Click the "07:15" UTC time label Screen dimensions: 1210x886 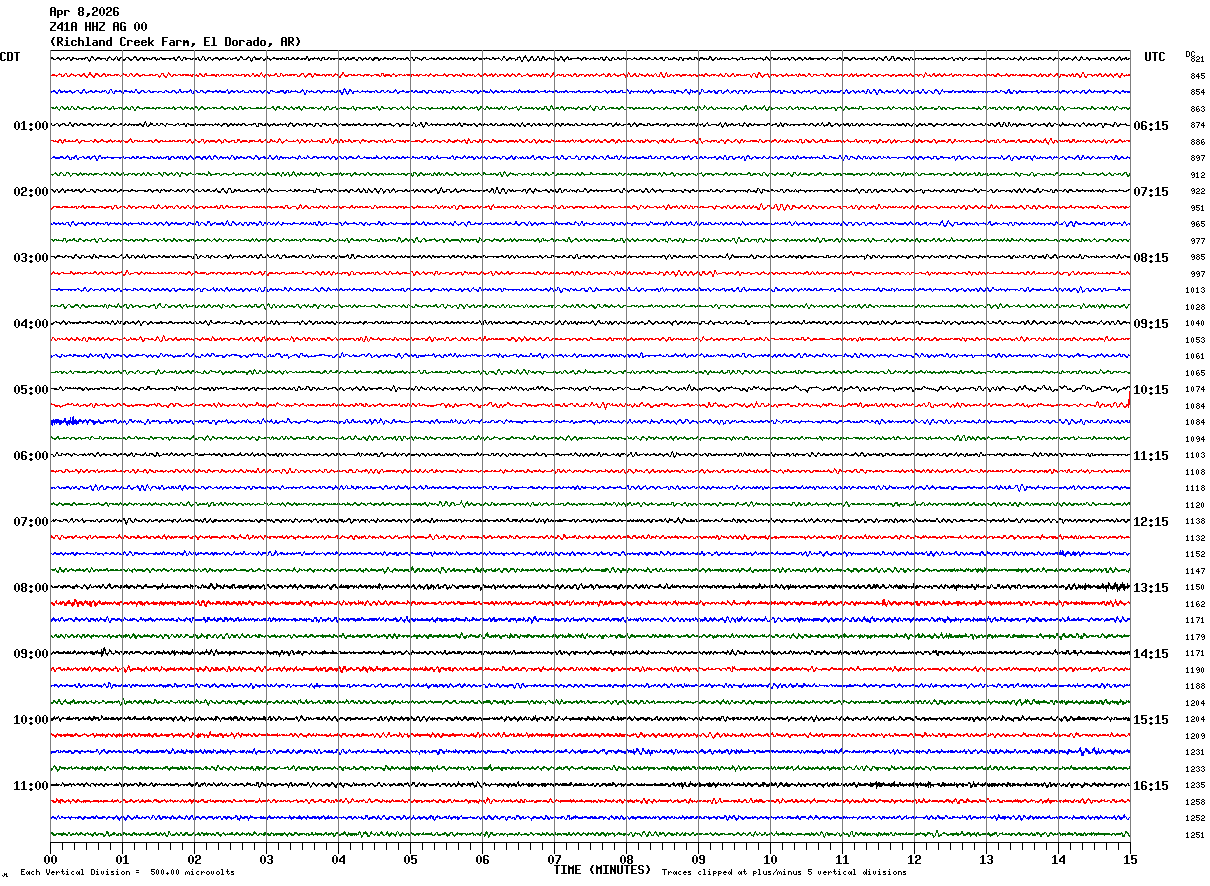click(x=1150, y=192)
